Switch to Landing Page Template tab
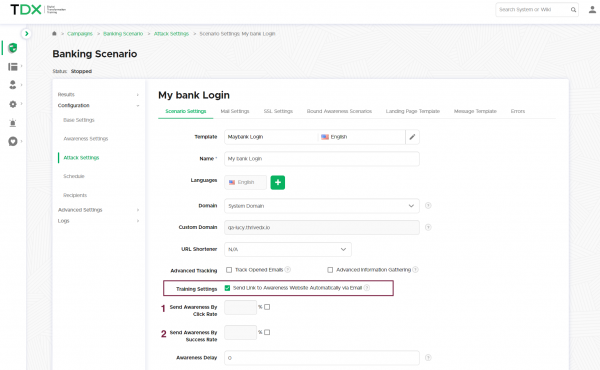600x370 pixels. click(x=412, y=111)
